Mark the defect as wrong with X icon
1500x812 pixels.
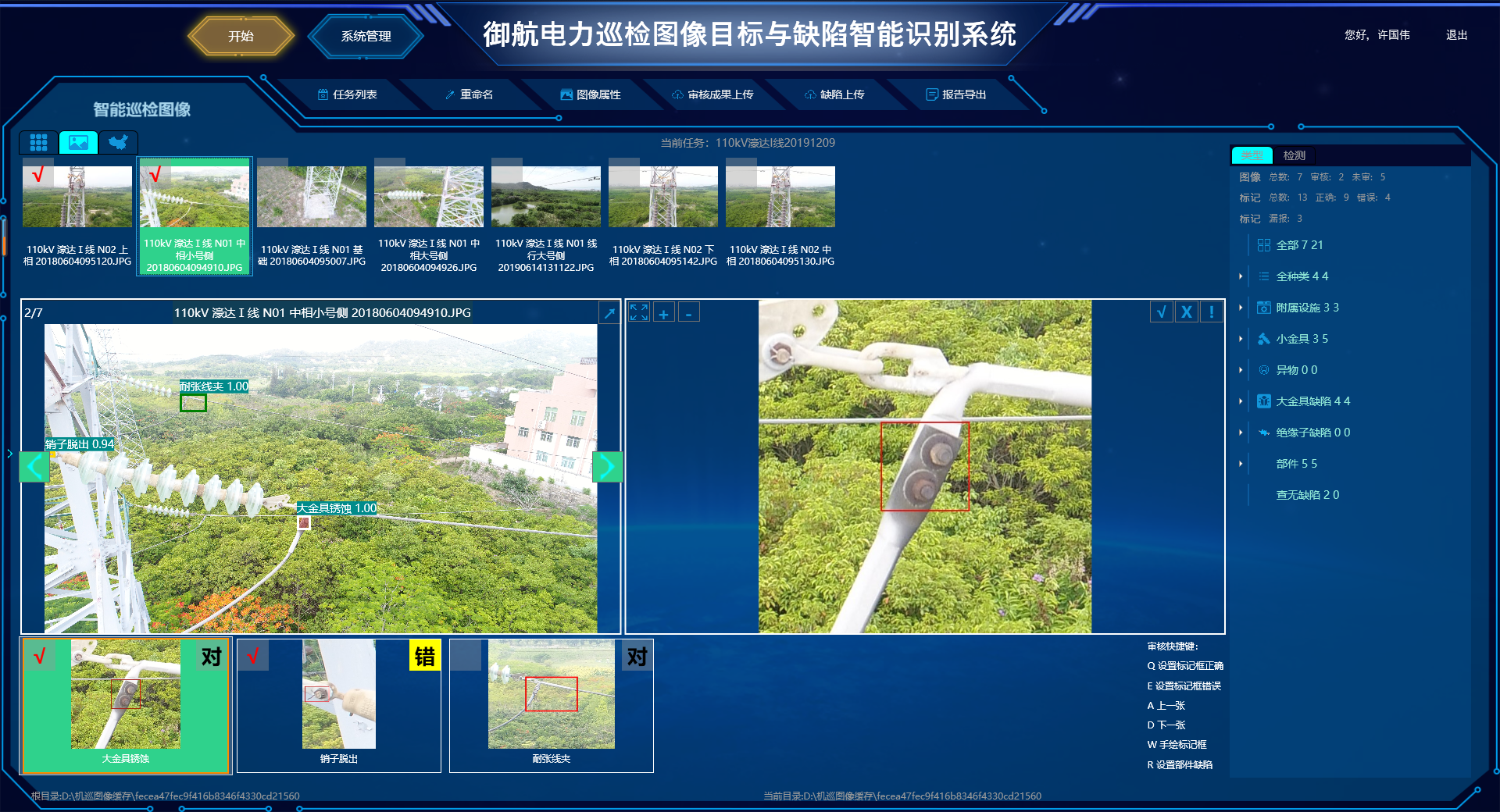1186,312
